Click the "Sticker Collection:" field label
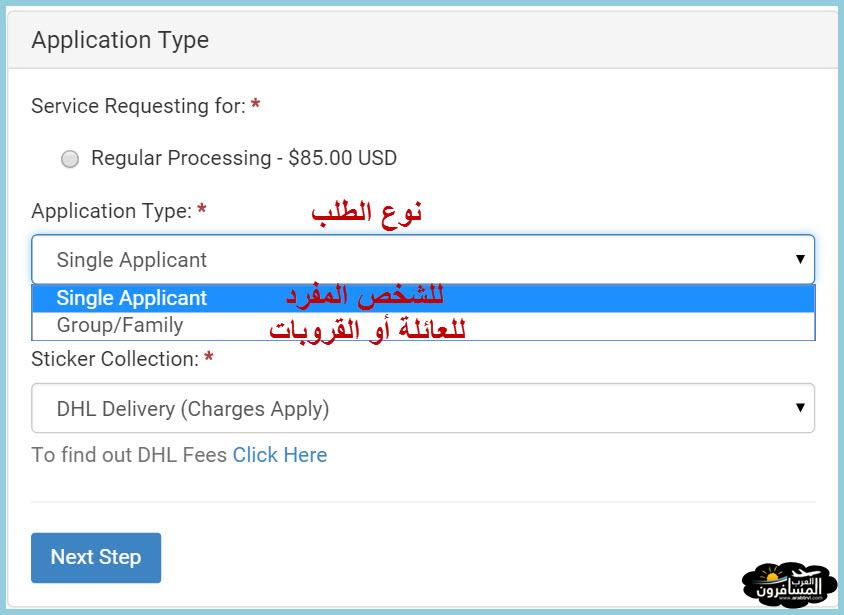This screenshot has height=615, width=844. coord(115,359)
